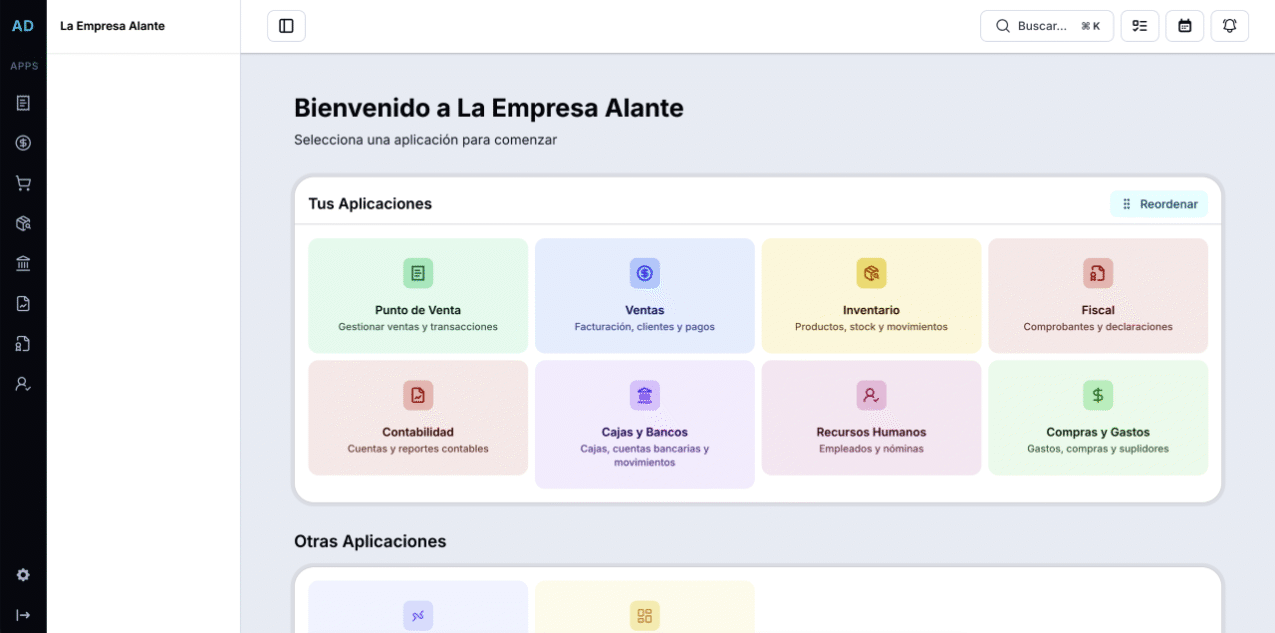Open the Recursos Humanos person icon in sidebar
The width and height of the screenshot is (1275, 633).
[22, 383]
